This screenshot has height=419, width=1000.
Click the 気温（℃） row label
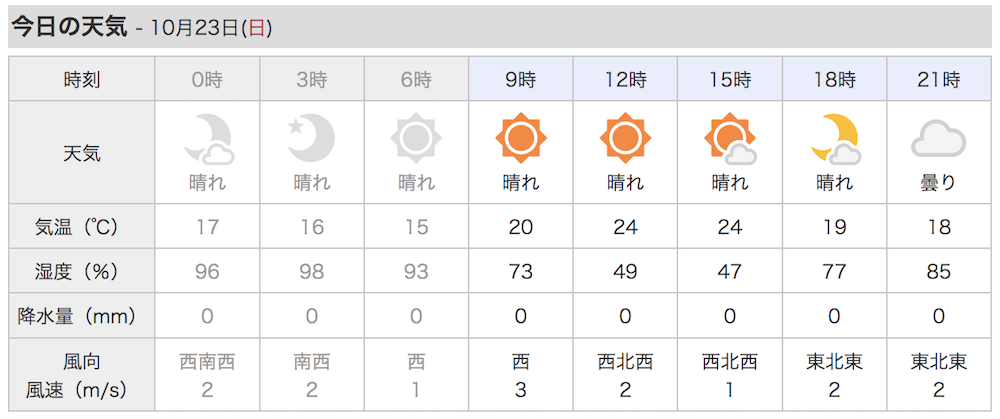pos(77,227)
